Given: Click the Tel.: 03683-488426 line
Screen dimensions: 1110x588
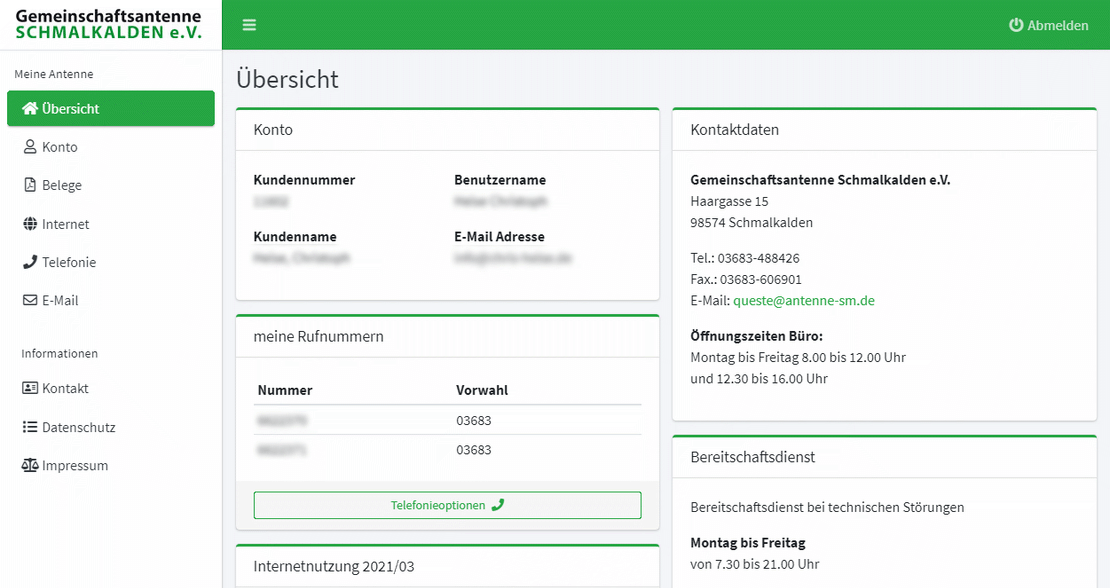Looking at the screenshot, I should [745, 258].
